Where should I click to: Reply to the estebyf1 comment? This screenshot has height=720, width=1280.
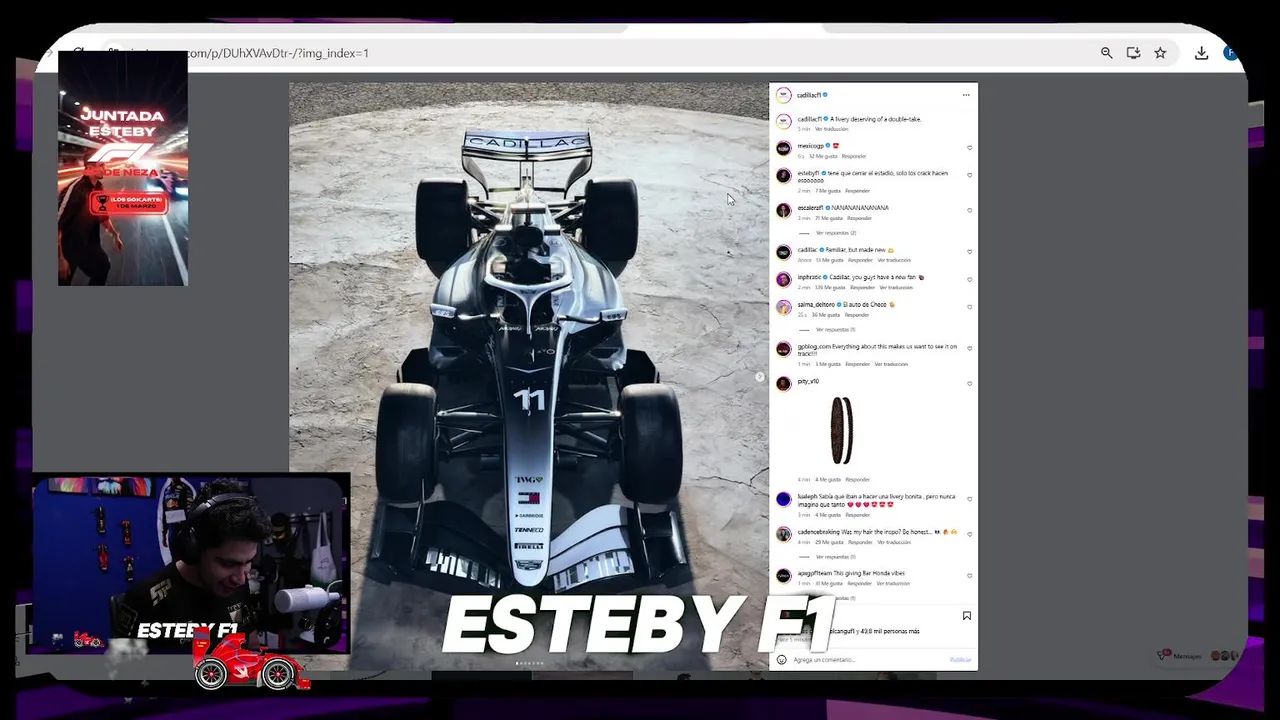point(857,190)
